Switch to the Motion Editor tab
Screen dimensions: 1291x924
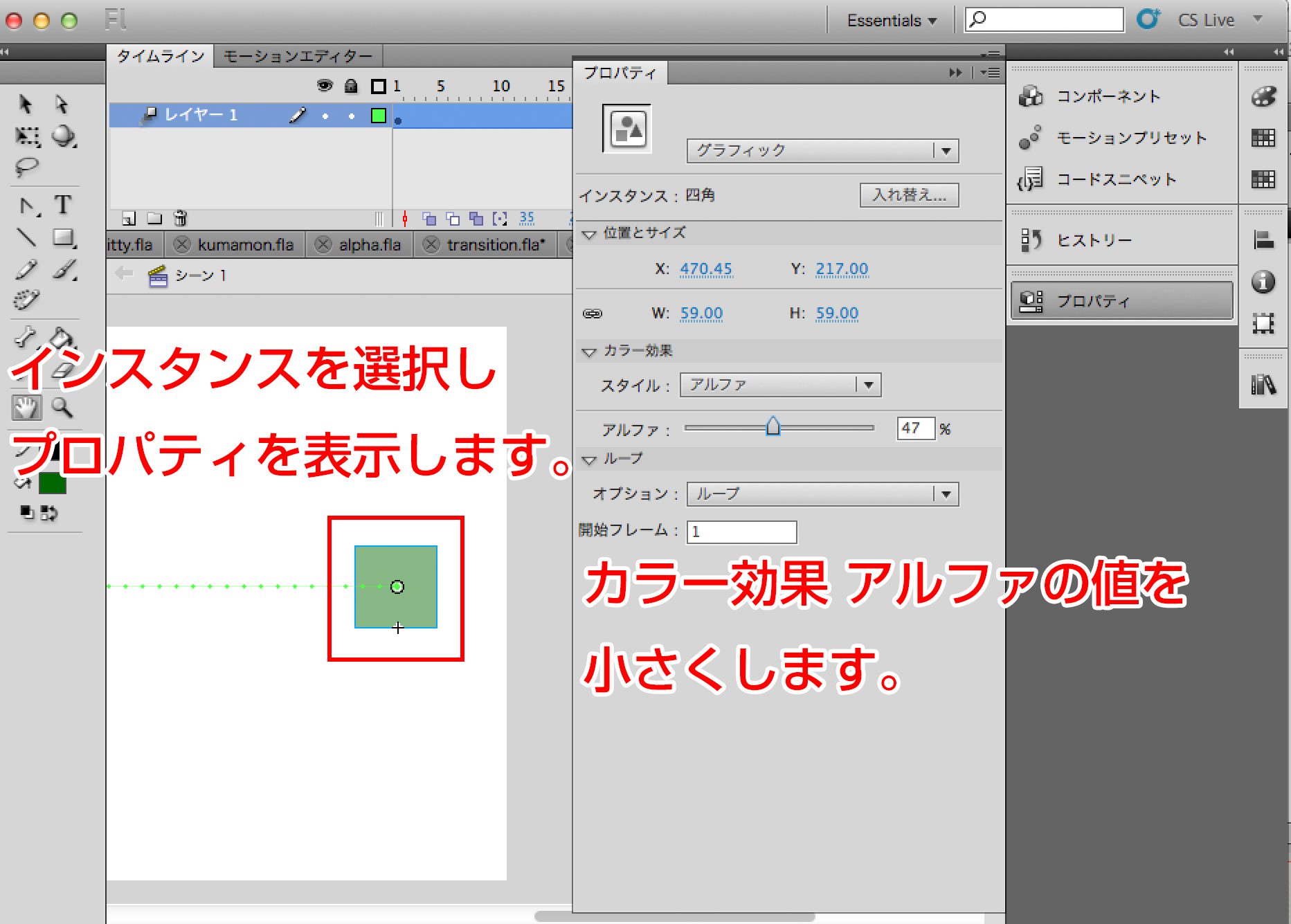[298, 56]
